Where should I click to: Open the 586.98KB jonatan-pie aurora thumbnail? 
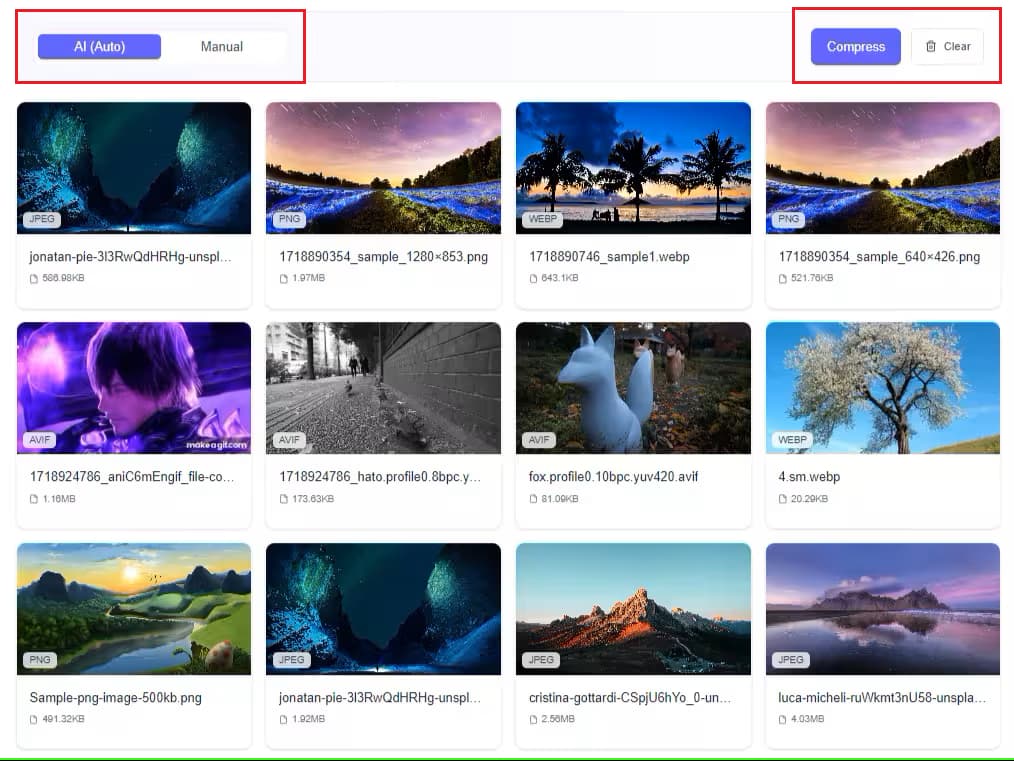(x=134, y=168)
